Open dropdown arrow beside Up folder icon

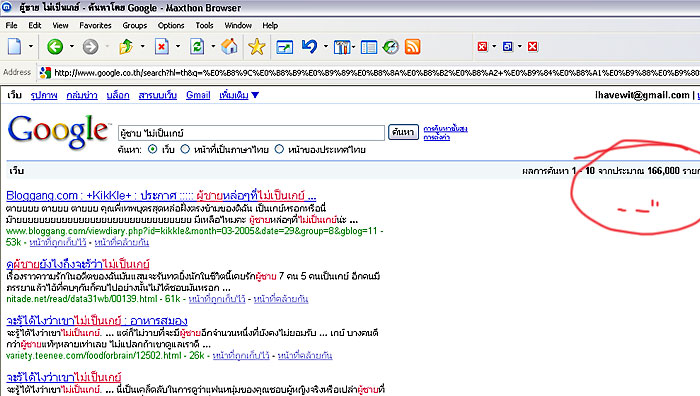tap(142, 46)
